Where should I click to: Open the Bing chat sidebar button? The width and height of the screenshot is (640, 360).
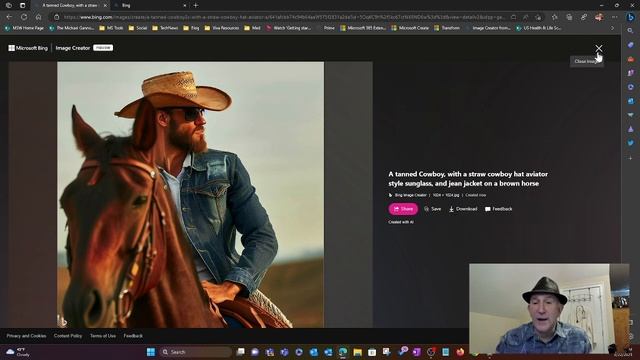pos(631,17)
